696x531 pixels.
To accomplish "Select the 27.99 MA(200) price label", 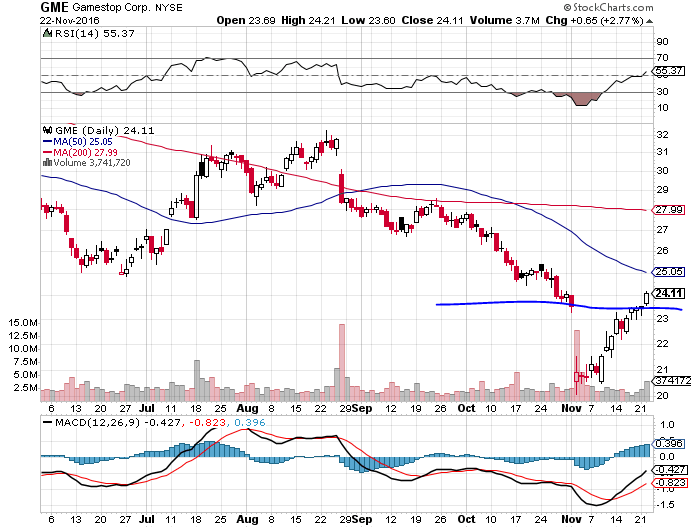I will (x=669, y=211).
